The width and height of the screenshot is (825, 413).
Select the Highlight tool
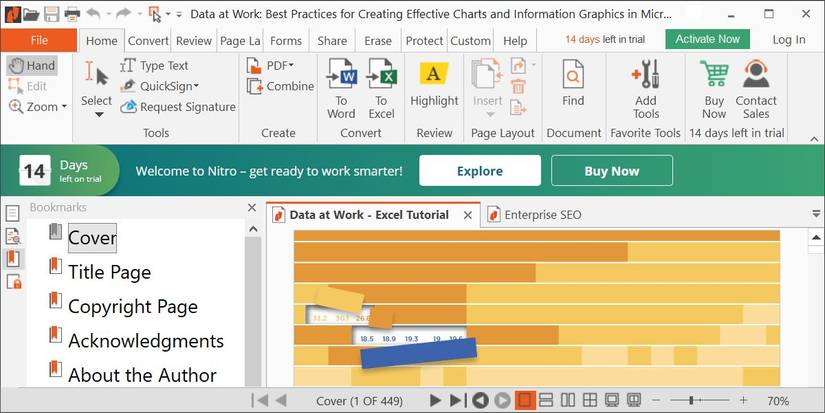(x=434, y=85)
